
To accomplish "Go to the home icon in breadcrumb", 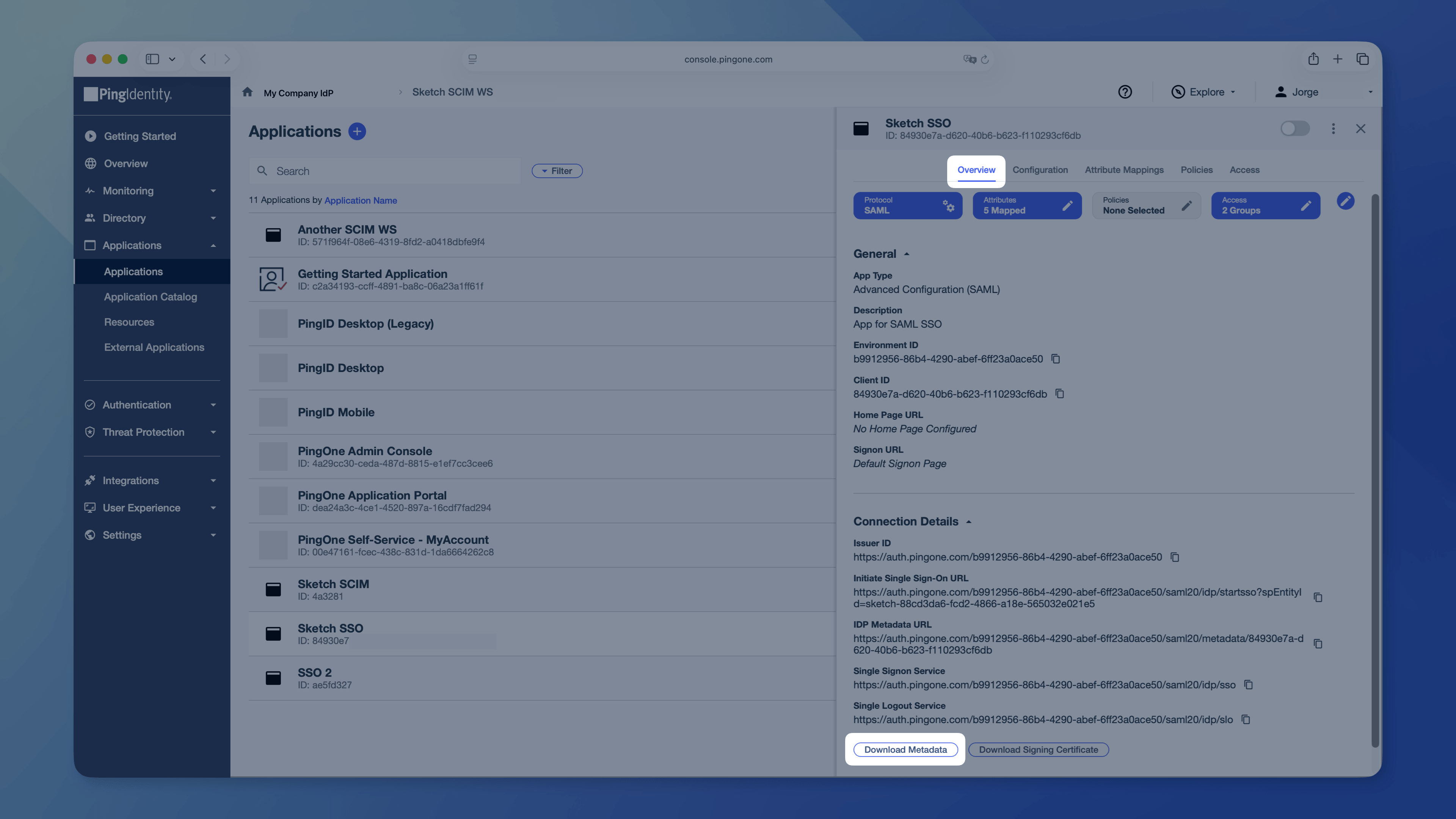I will click(x=247, y=92).
